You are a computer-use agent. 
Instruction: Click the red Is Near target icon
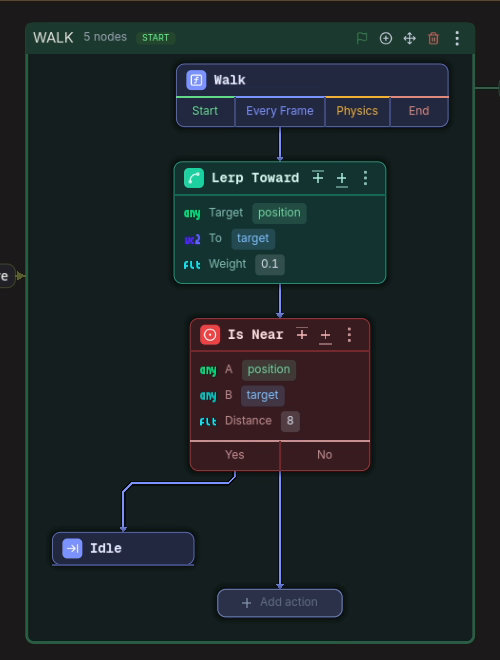coord(210,335)
